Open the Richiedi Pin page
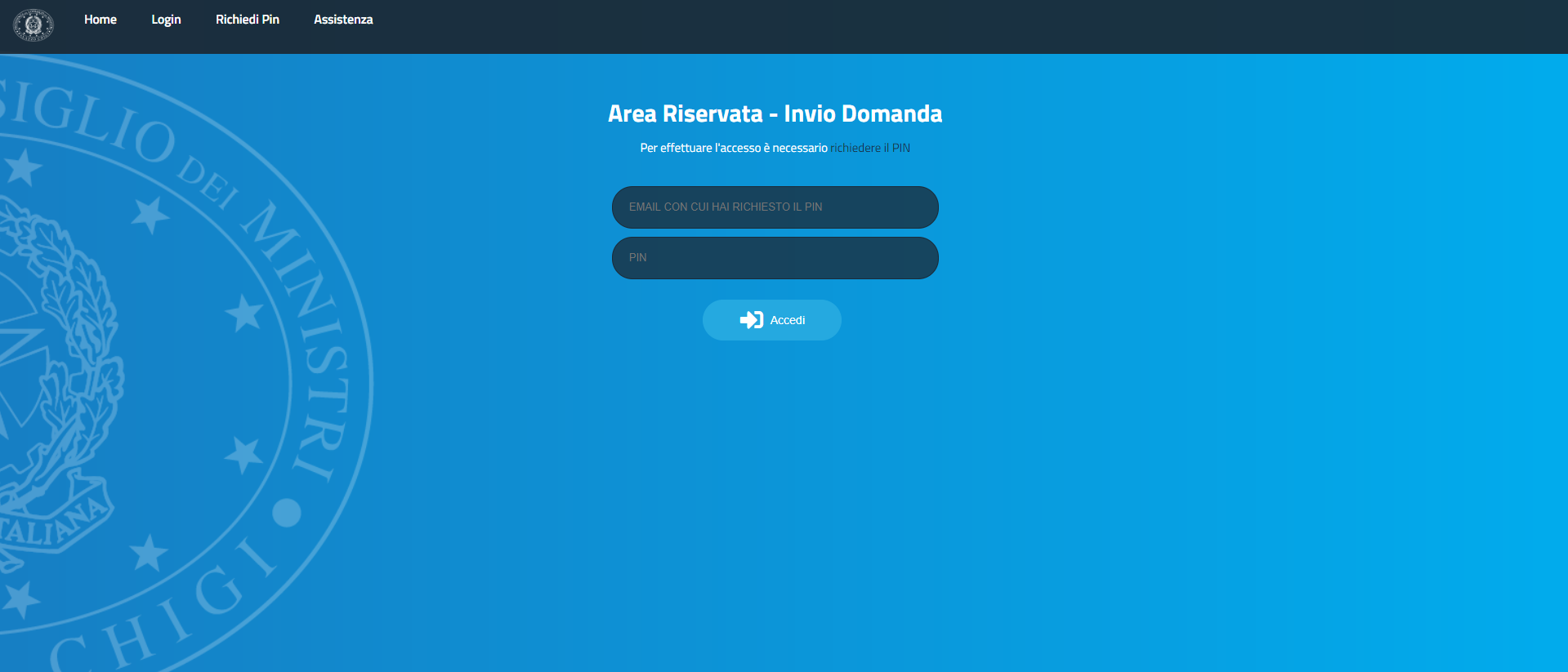 [x=248, y=20]
